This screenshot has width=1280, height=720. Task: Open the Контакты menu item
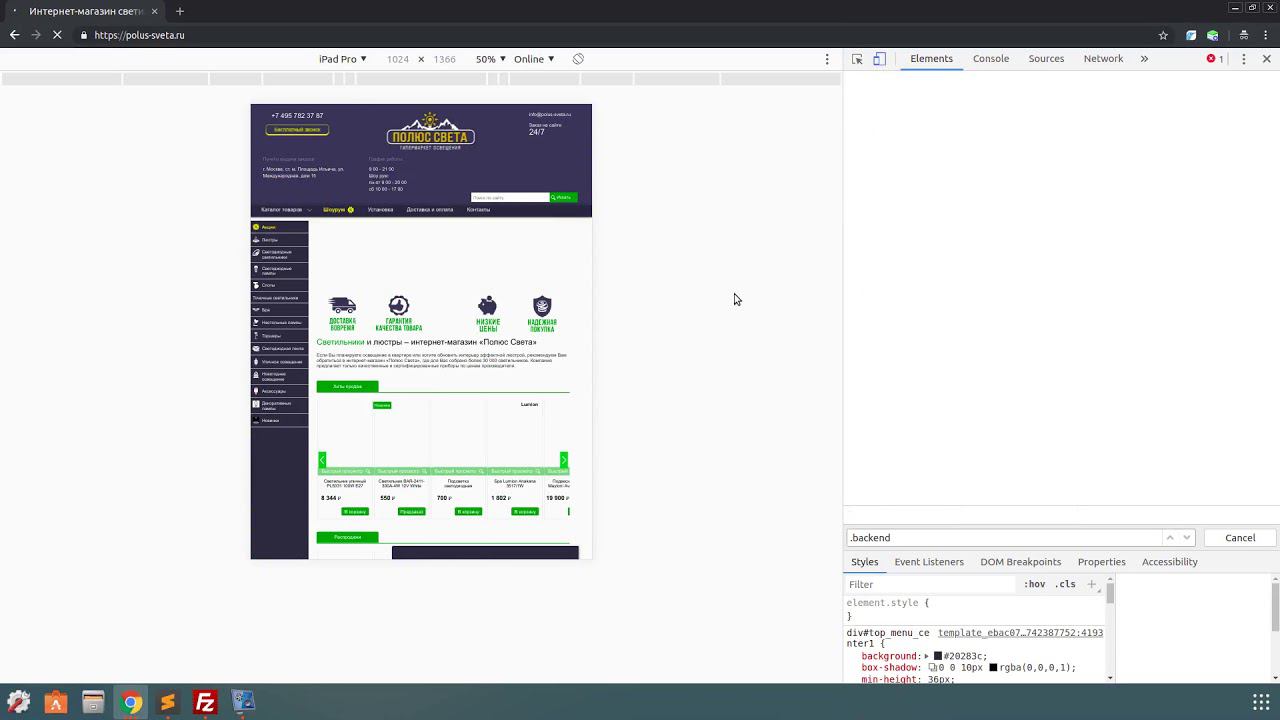click(478, 210)
